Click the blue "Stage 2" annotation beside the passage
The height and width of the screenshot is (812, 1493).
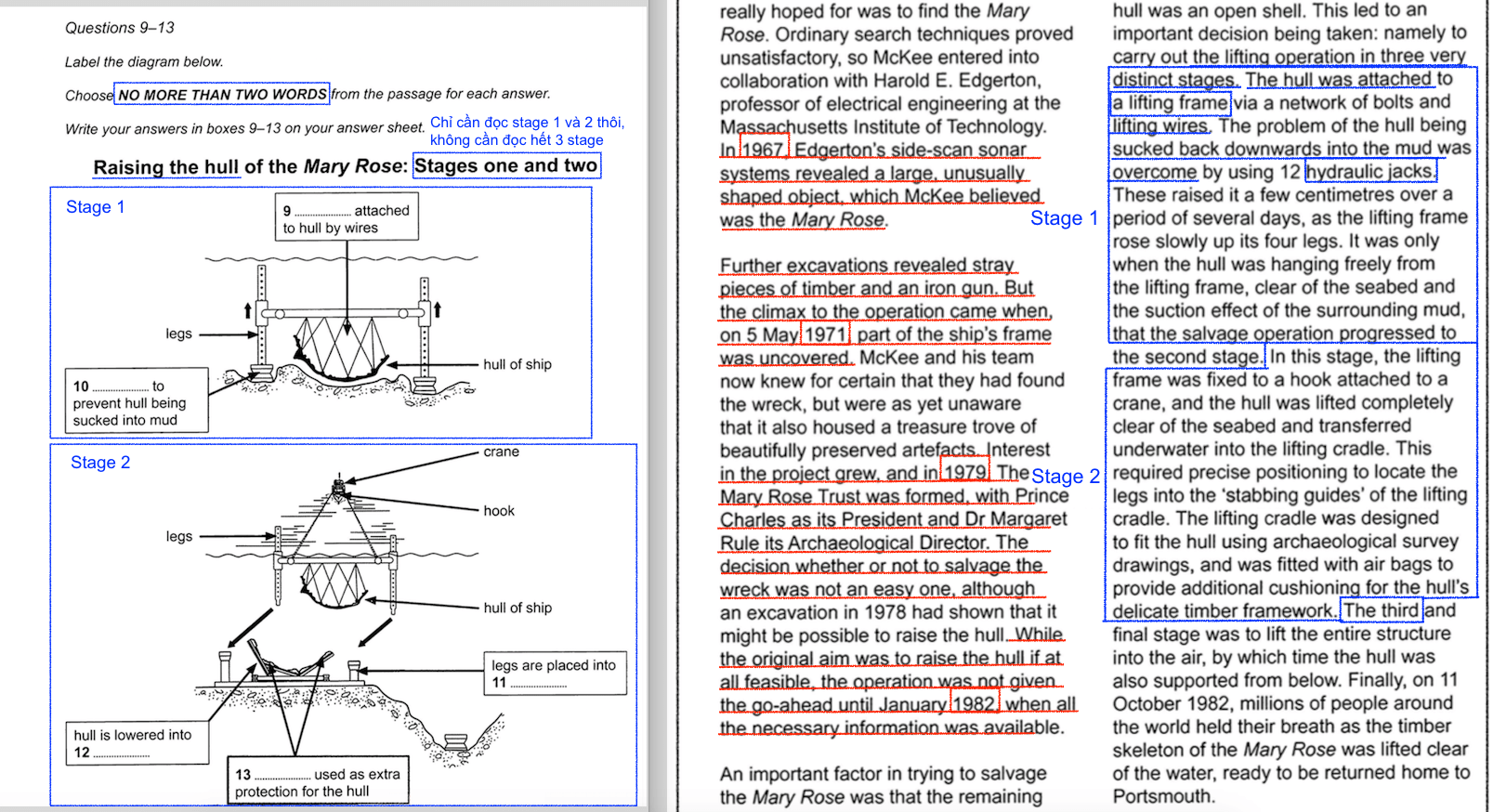[x=1065, y=477]
